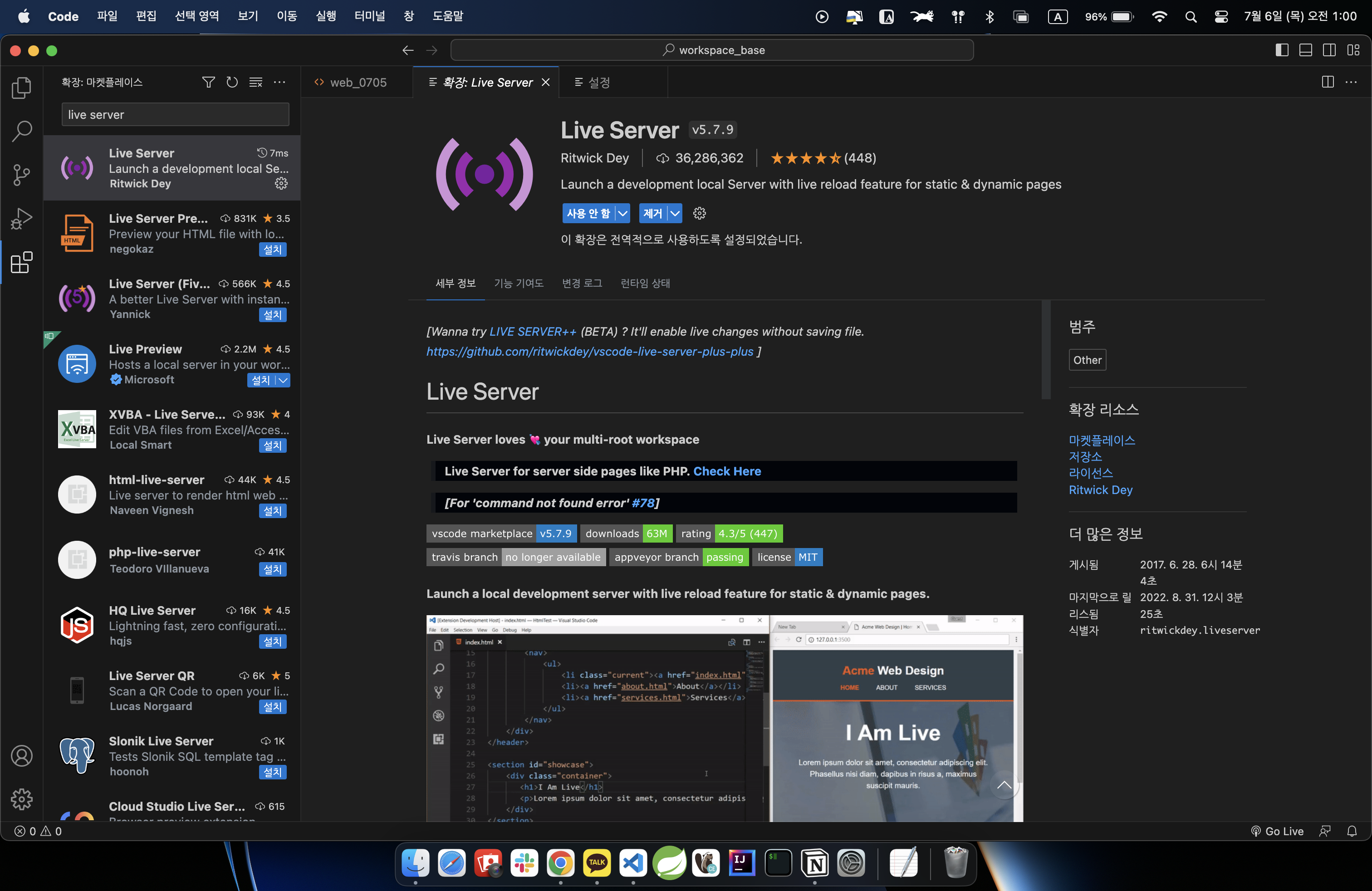The height and width of the screenshot is (891, 1372).
Task: Click Go Live in status bar
Action: point(1277,831)
